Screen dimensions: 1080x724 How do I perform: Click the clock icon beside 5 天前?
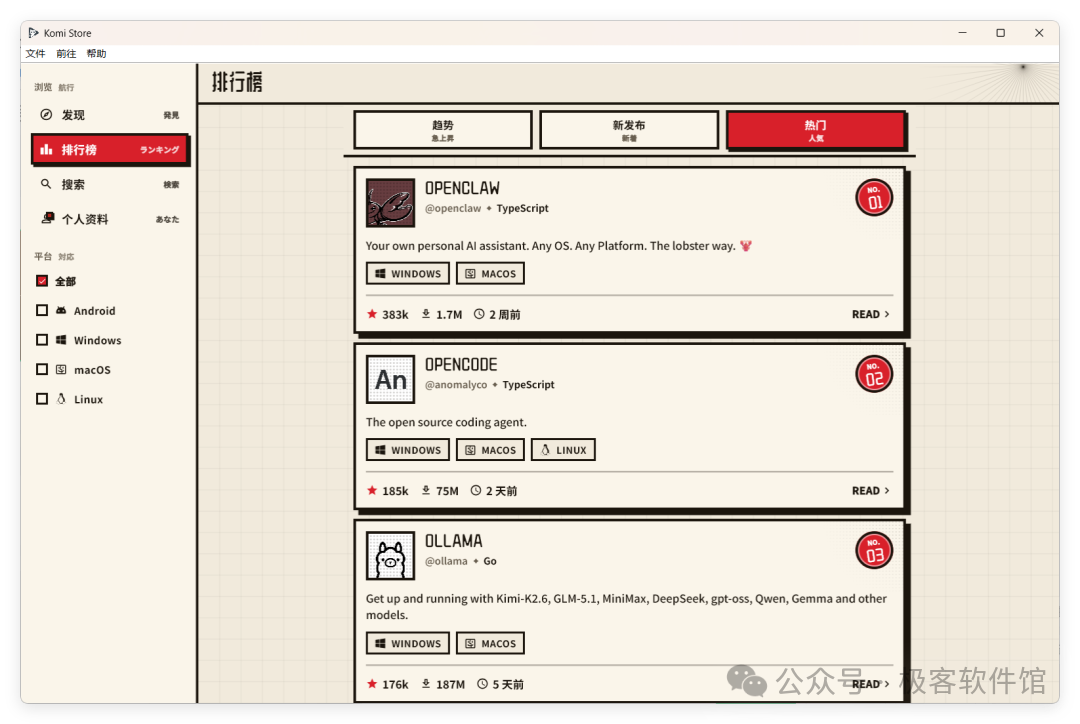(482, 684)
